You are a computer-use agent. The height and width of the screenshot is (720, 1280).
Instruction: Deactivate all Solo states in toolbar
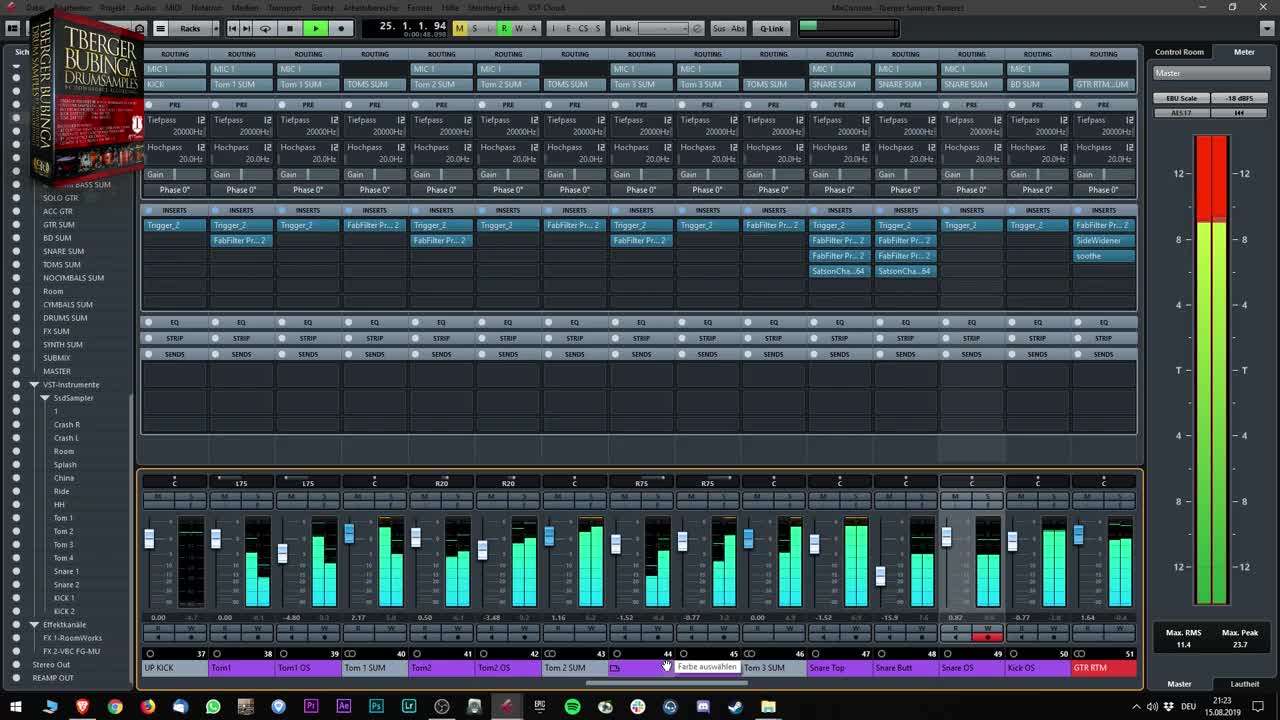click(x=475, y=28)
